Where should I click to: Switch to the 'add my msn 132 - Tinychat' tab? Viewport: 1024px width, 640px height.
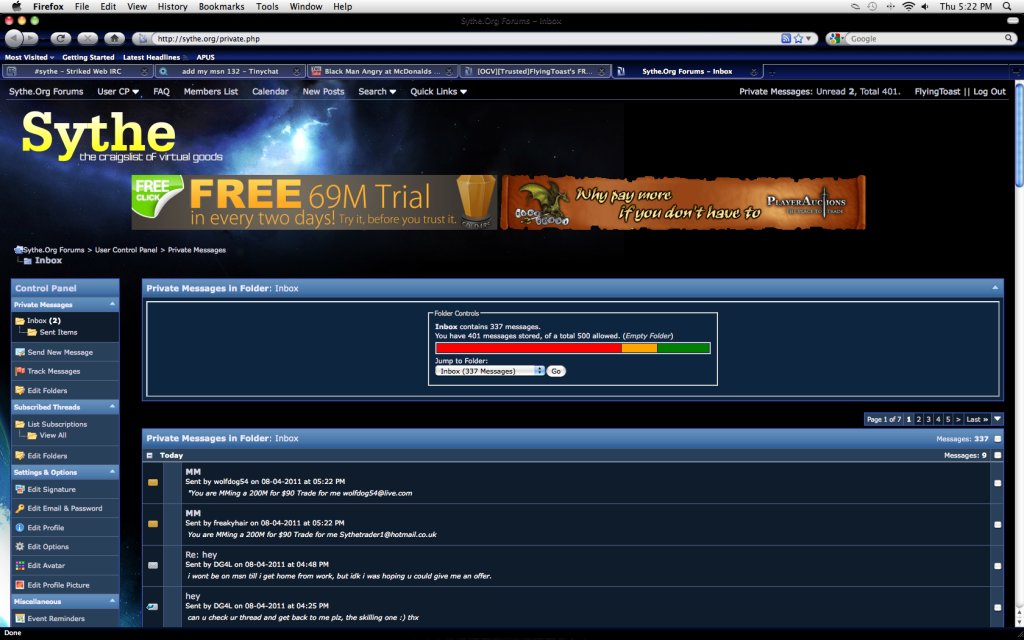[231, 72]
